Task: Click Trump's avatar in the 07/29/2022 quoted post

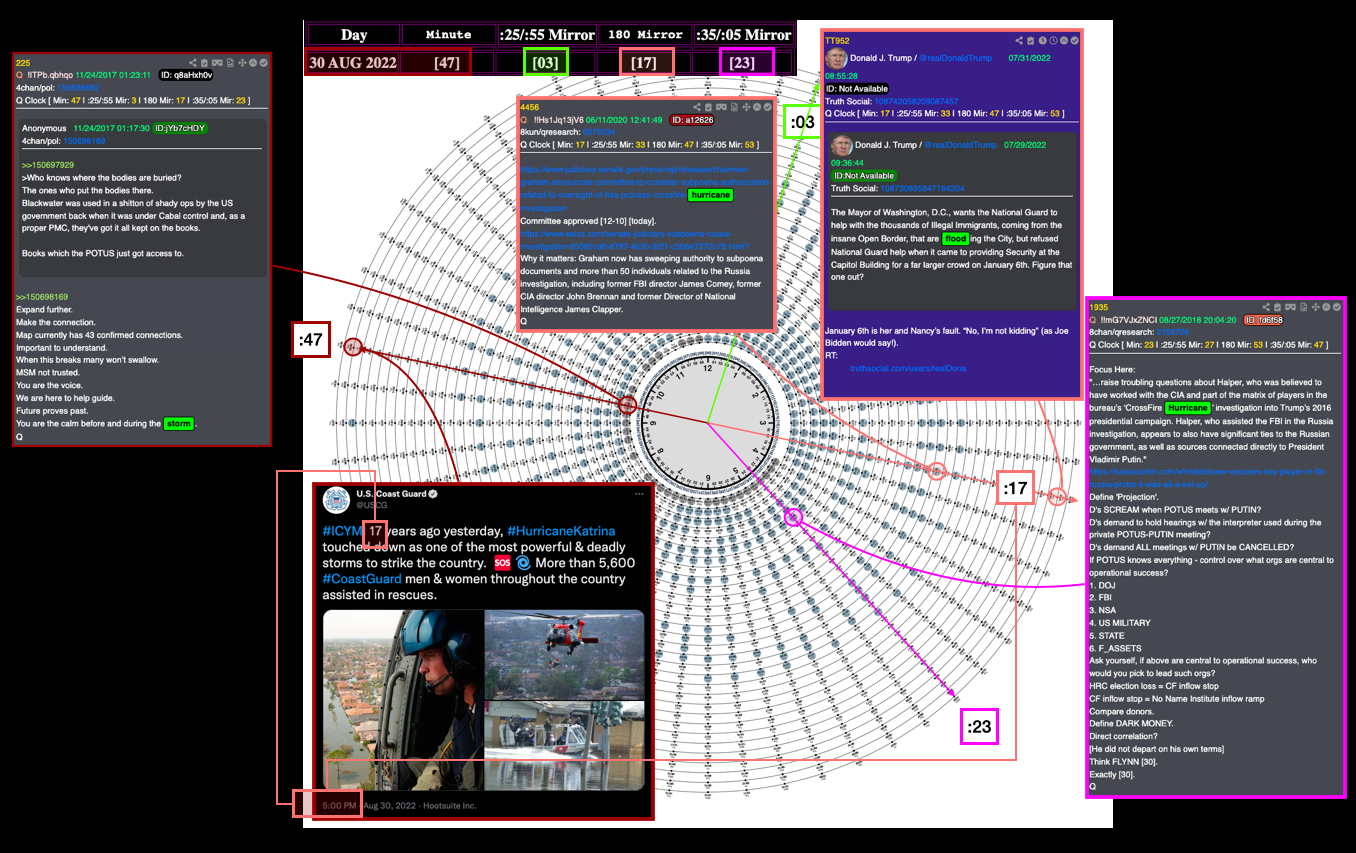Action: pyautogui.click(x=842, y=145)
